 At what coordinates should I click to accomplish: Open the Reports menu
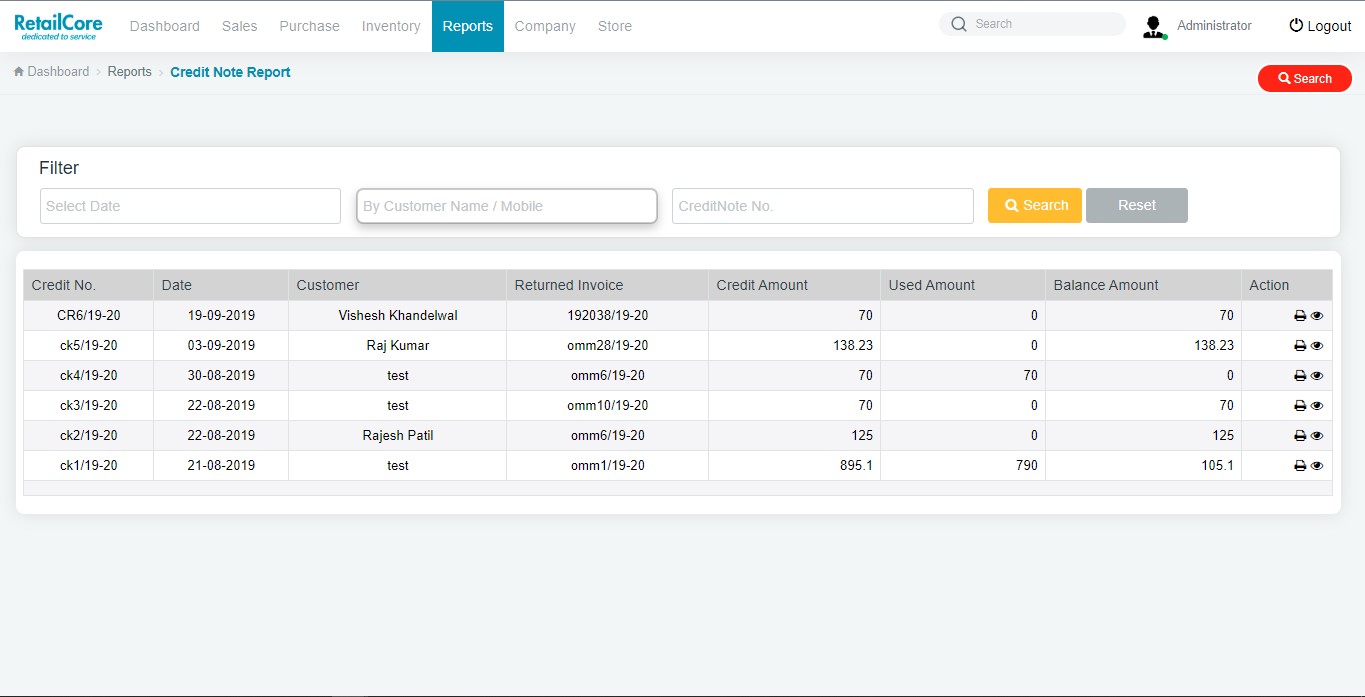[x=468, y=26]
